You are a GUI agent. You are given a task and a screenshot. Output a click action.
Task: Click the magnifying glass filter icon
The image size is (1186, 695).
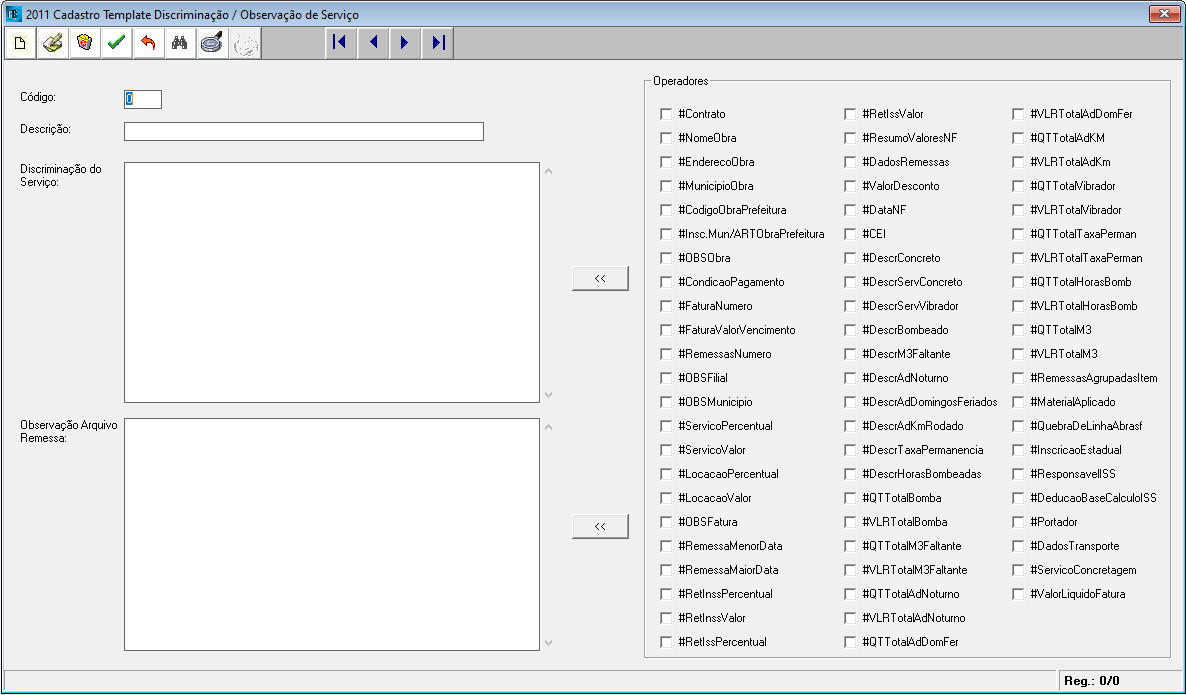(213, 43)
